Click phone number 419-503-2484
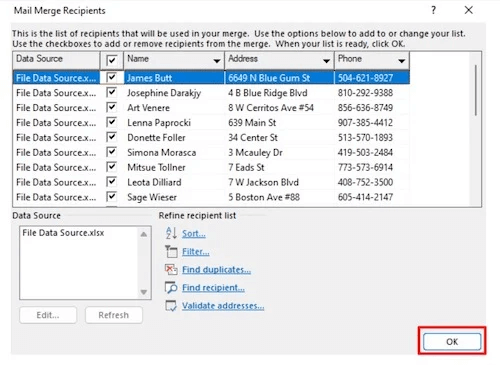The width and height of the screenshot is (500, 365). (365, 152)
